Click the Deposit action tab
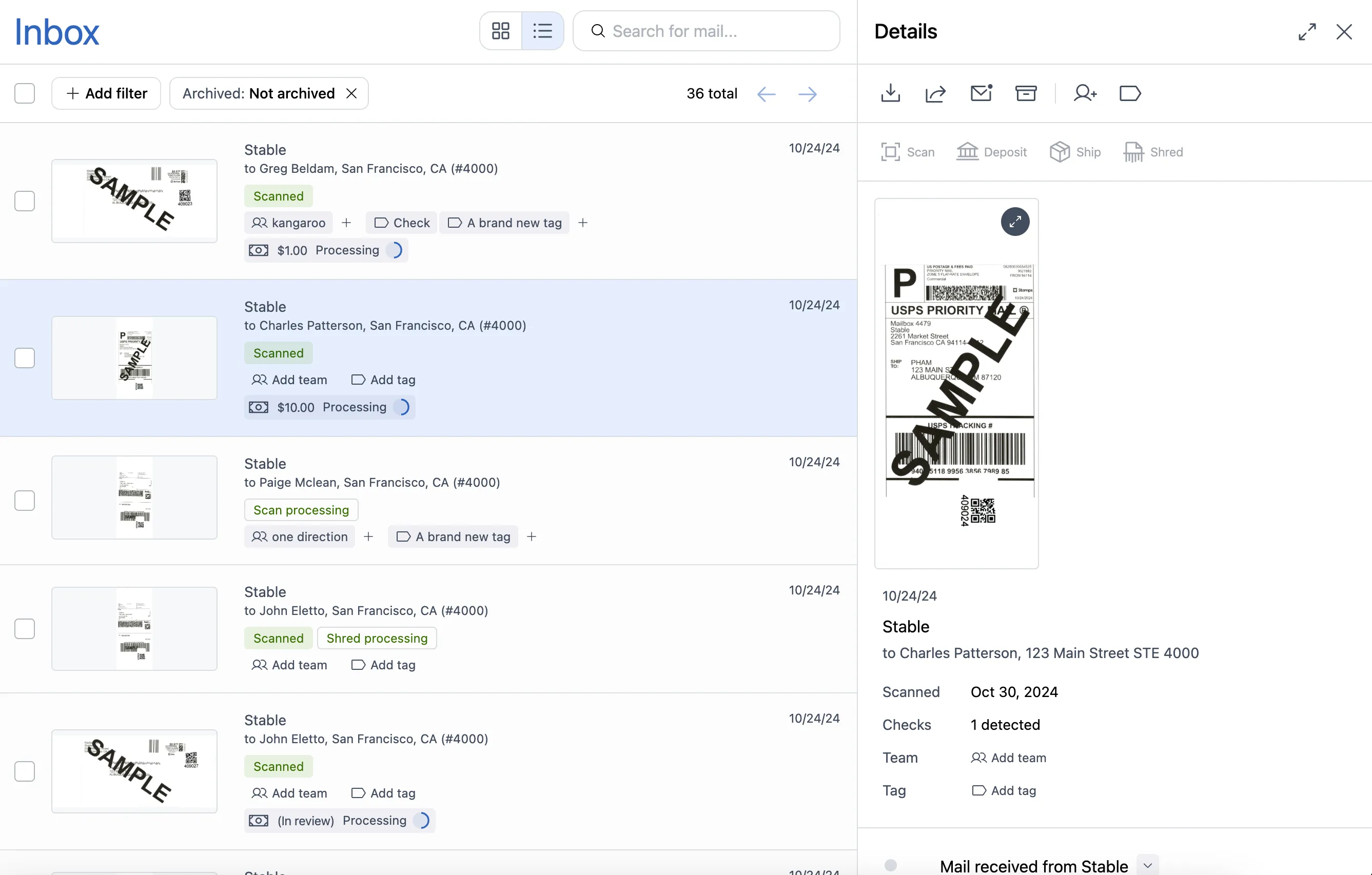1372x875 pixels. tap(992, 152)
